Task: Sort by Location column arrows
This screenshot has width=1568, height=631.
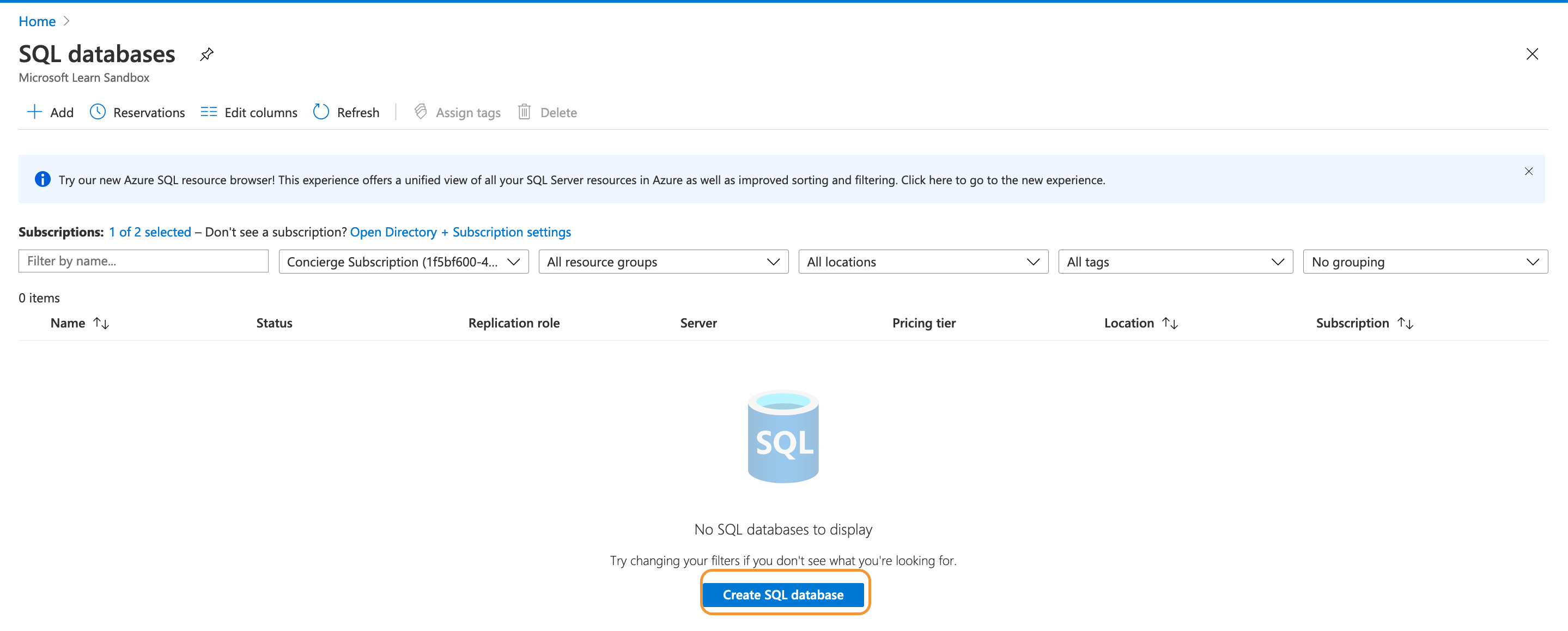Action: tap(1170, 324)
